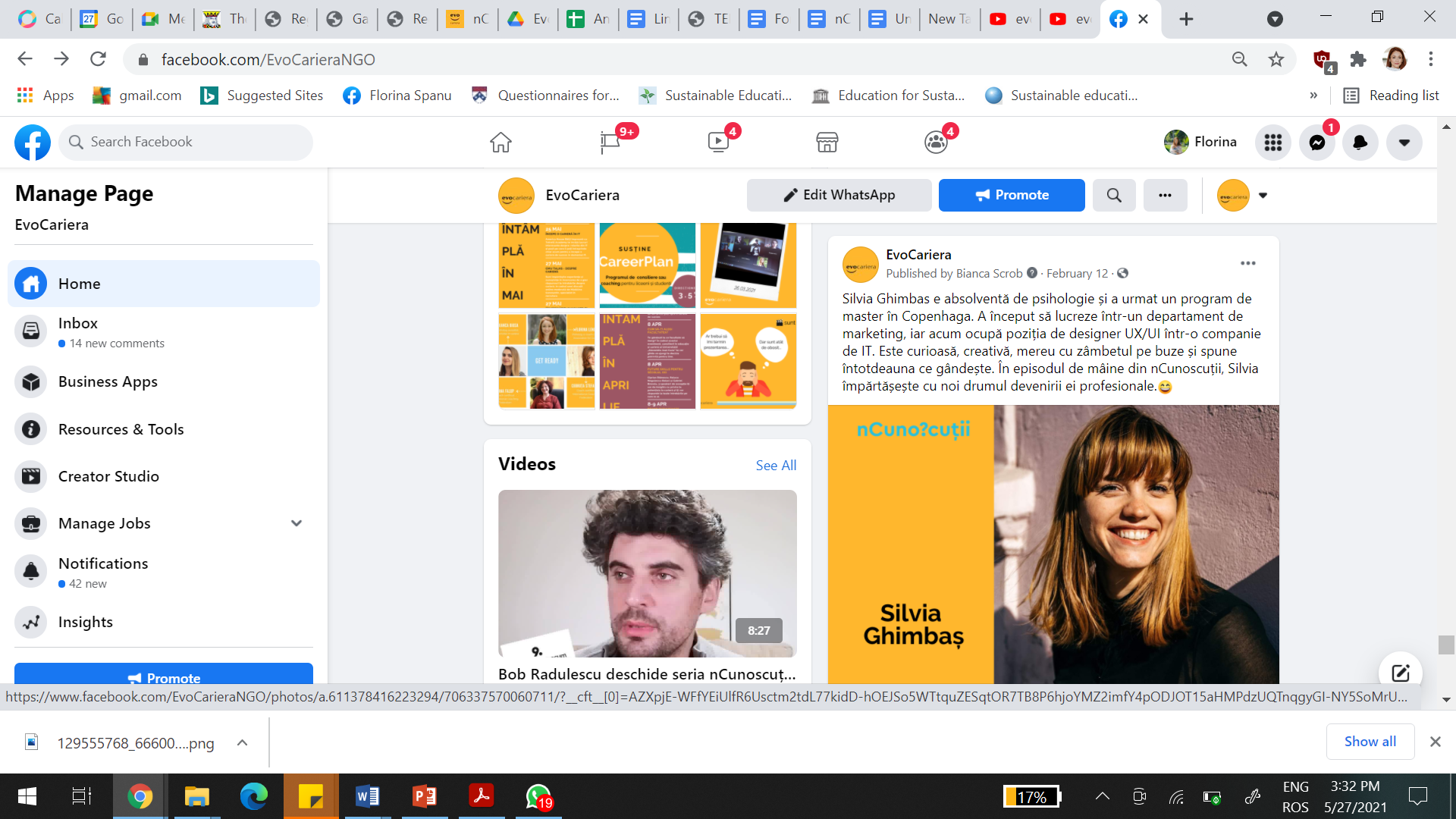The height and width of the screenshot is (819, 1456).
Task: Open the CareerPlan photo thumbnail
Action: click(x=648, y=265)
